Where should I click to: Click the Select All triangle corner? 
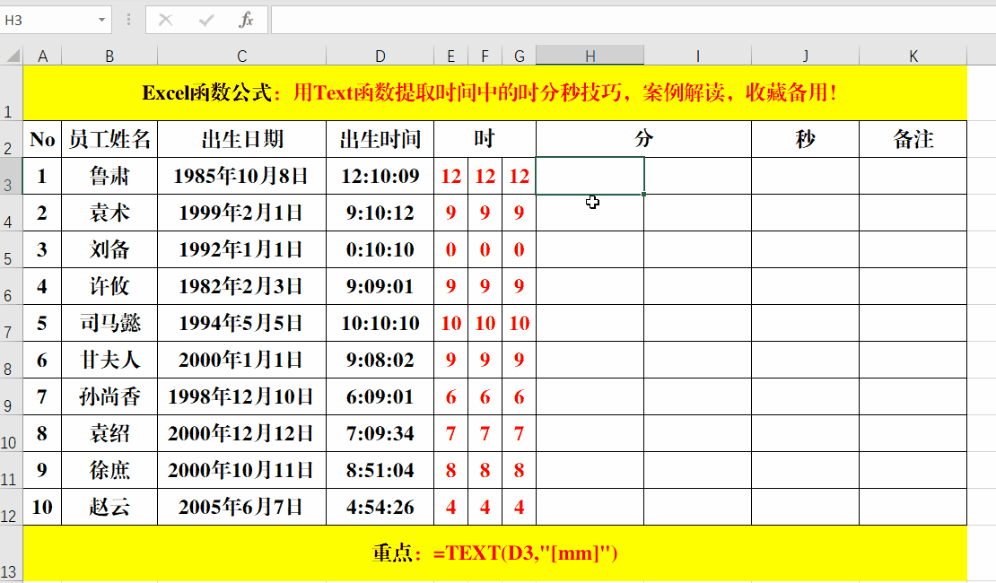click(x=12, y=56)
